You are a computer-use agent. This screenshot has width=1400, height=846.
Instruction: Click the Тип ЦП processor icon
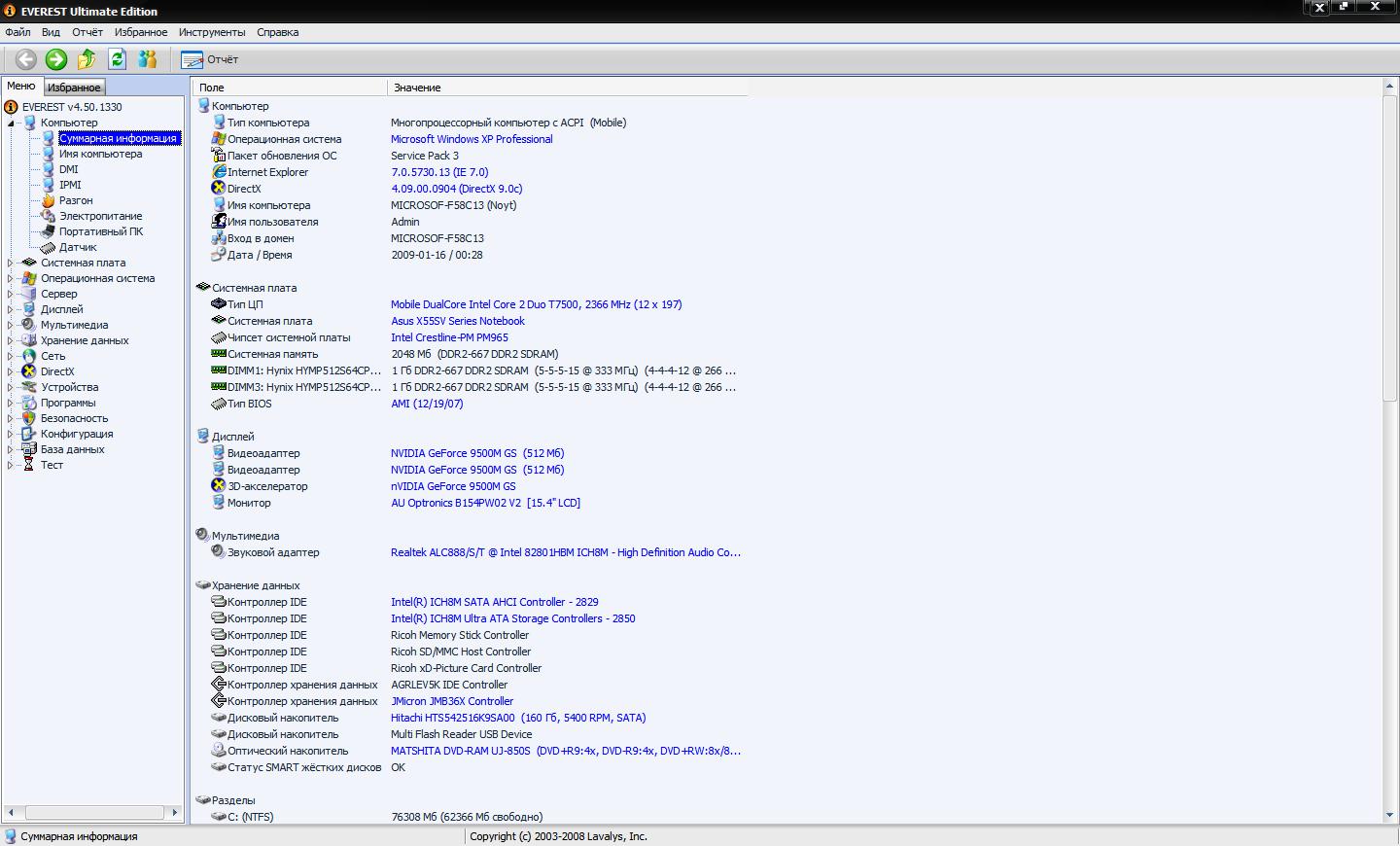pos(218,303)
